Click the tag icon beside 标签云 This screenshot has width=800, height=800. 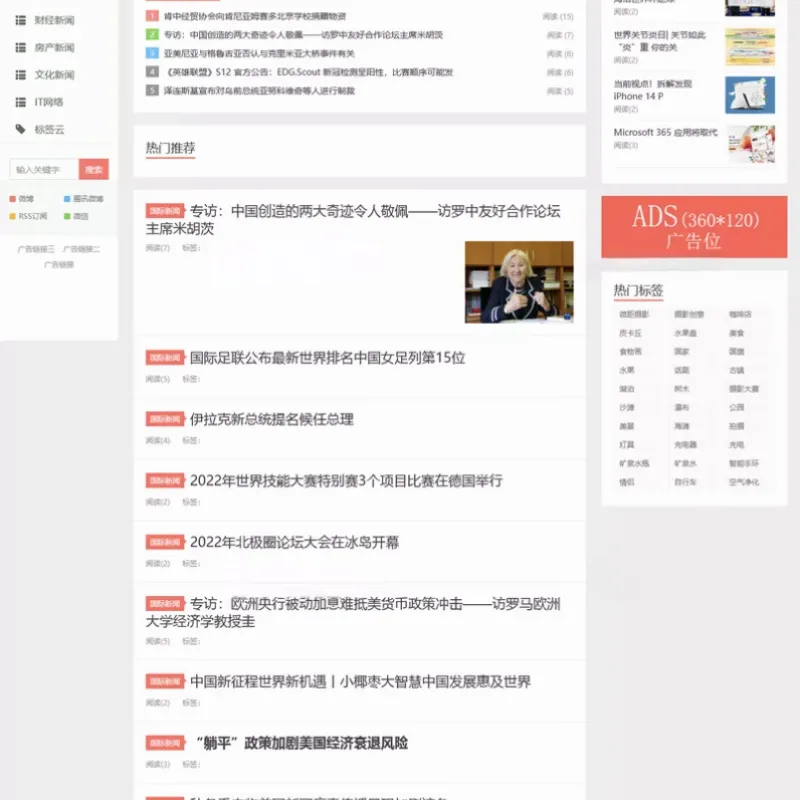(x=20, y=129)
